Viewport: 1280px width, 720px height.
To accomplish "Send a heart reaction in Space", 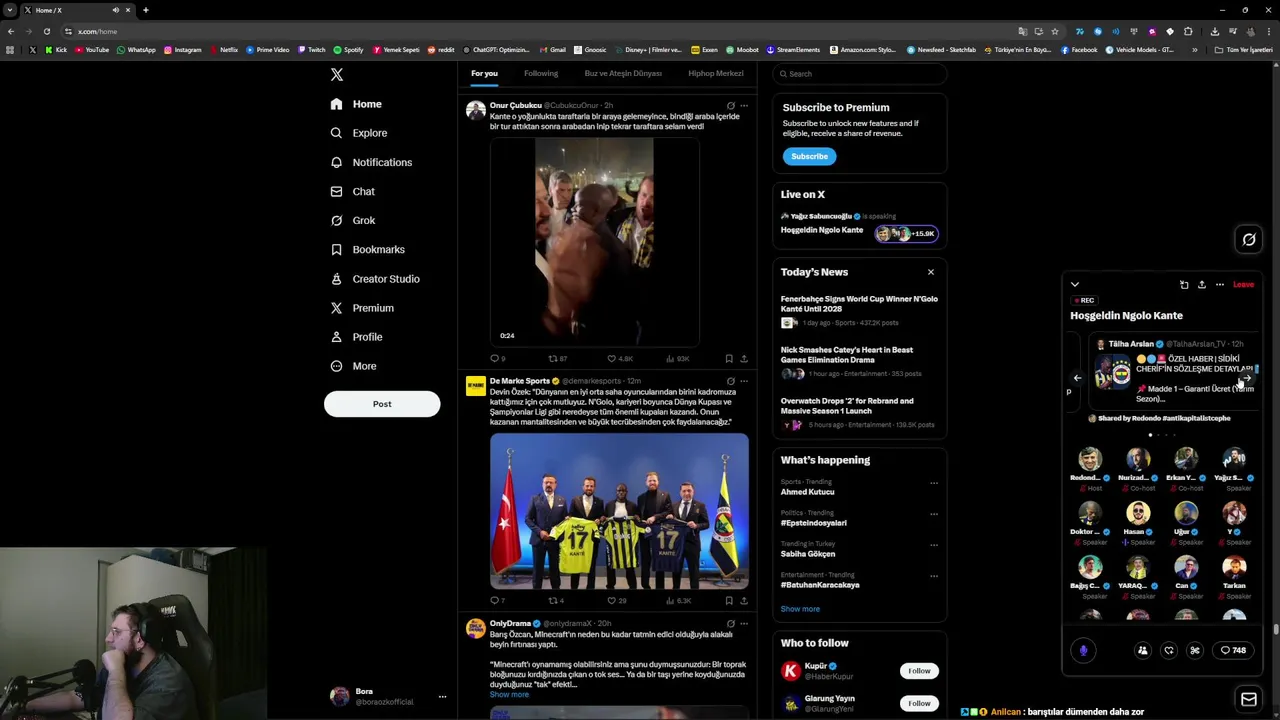I will coord(1169,651).
